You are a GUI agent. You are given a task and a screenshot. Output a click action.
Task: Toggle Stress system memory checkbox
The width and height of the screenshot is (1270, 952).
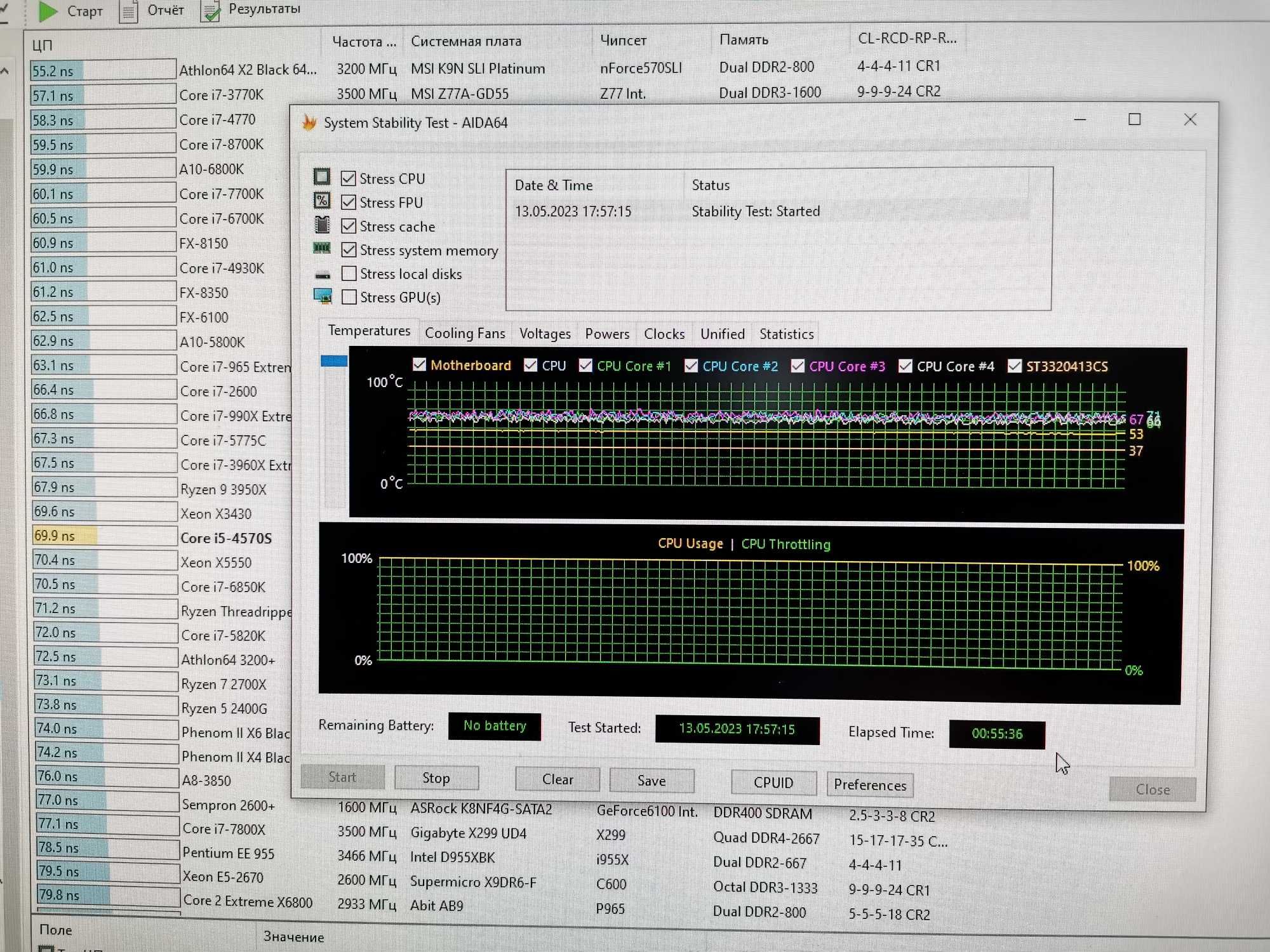349,250
